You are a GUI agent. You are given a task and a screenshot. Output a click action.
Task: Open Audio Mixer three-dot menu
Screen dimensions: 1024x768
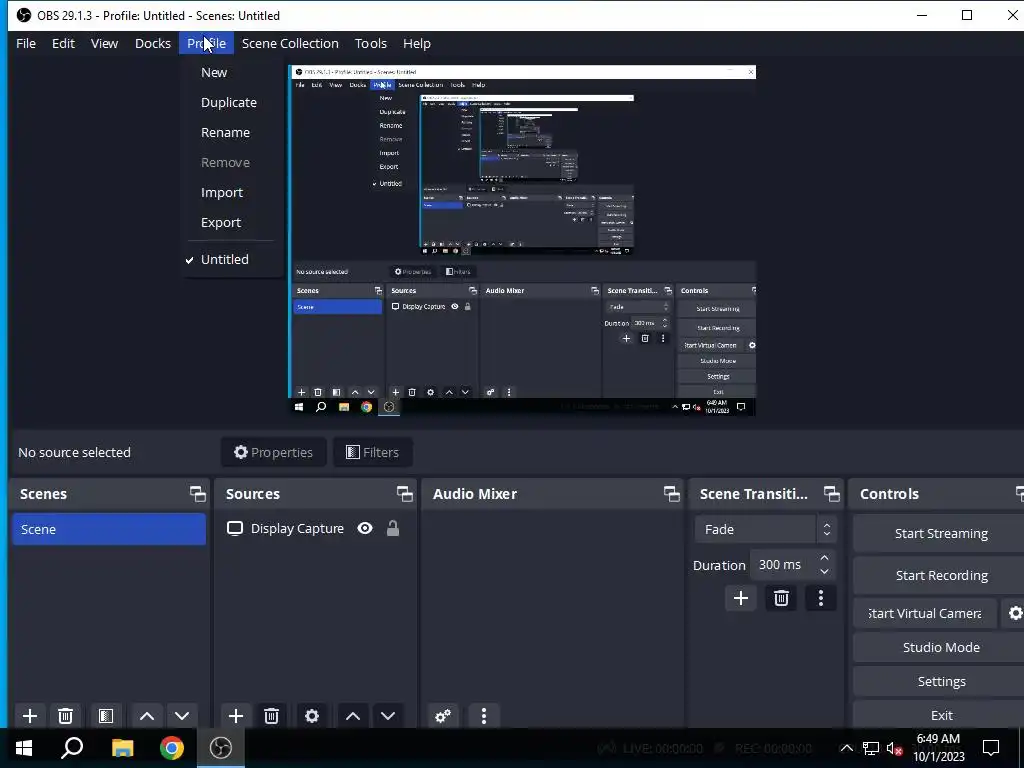484,716
